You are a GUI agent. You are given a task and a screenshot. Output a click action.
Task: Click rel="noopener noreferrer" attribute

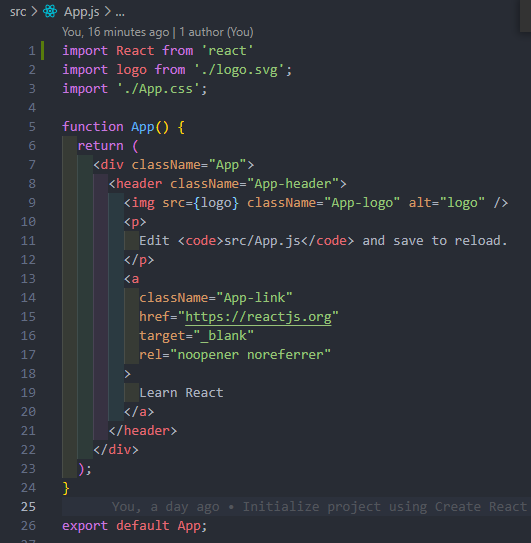coord(235,355)
